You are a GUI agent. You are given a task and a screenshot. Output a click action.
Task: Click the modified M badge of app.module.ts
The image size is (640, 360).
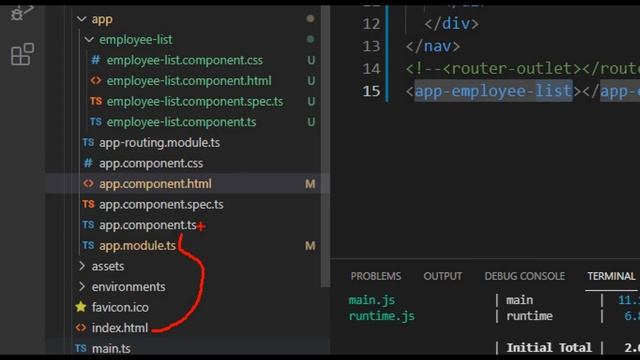point(310,246)
